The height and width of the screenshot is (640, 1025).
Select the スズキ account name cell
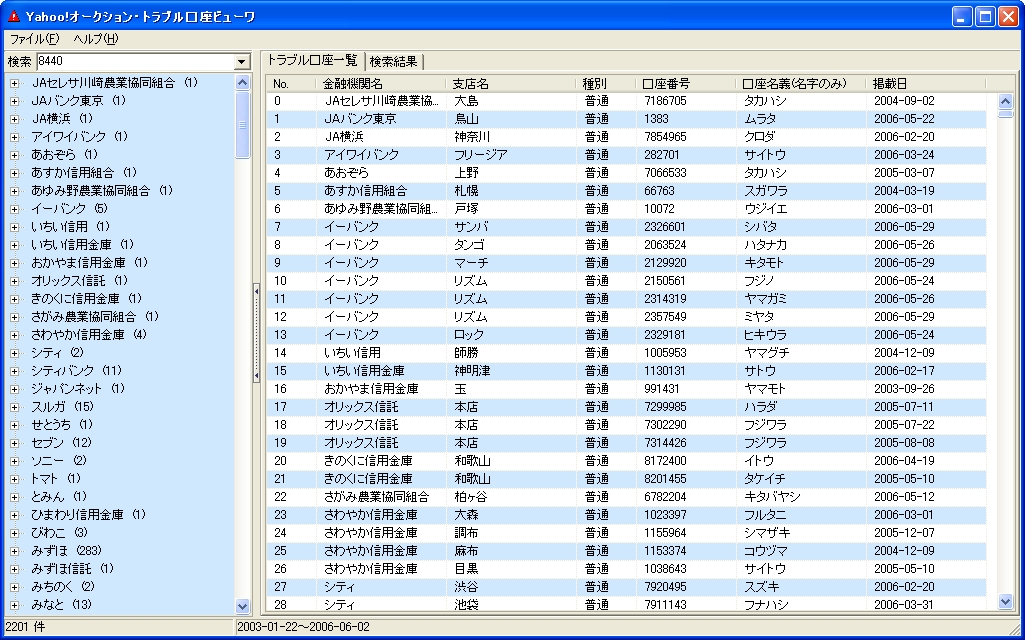762,586
